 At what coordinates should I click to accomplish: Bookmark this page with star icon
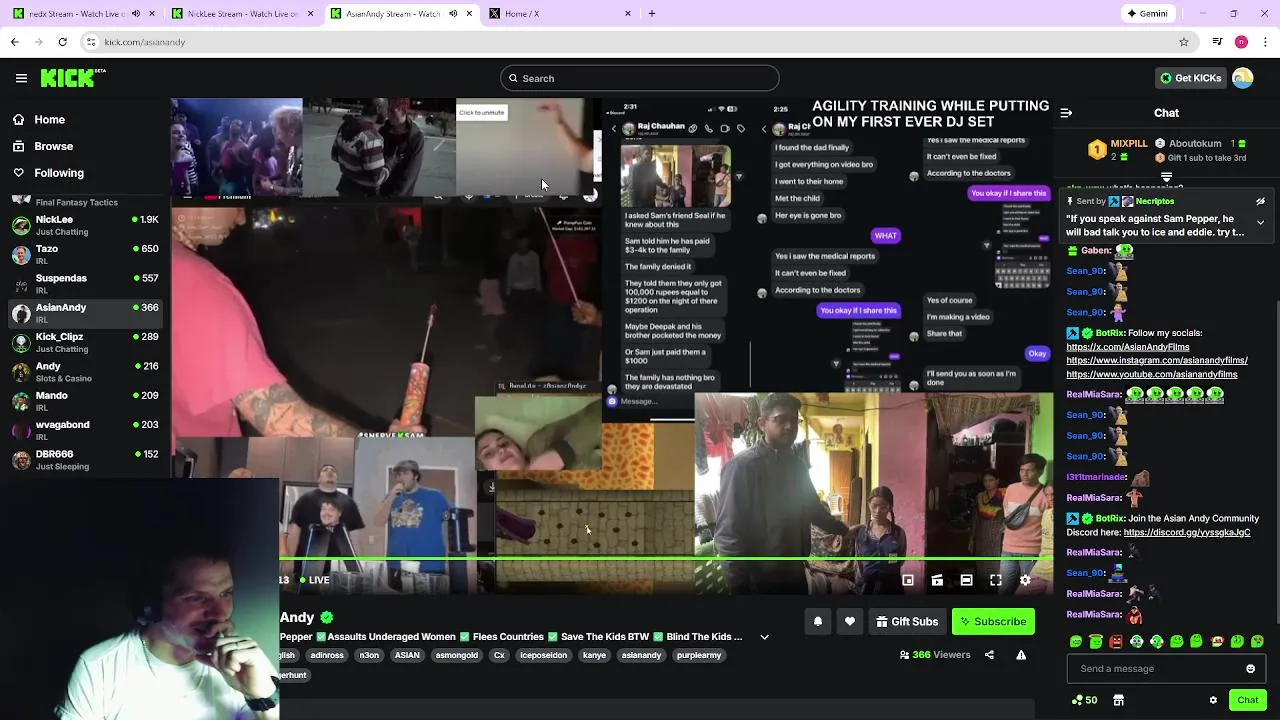1184,42
